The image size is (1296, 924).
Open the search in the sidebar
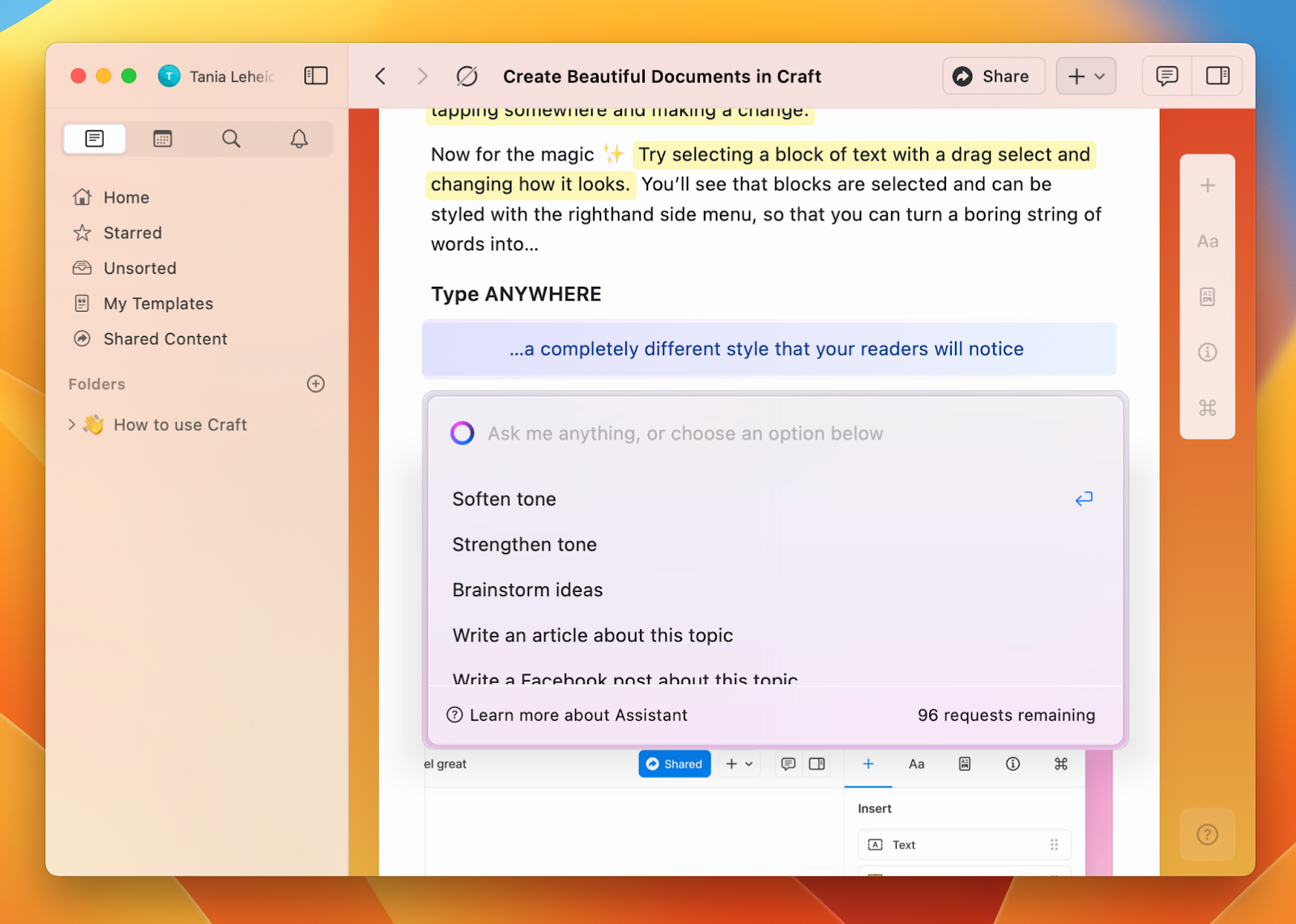point(231,138)
